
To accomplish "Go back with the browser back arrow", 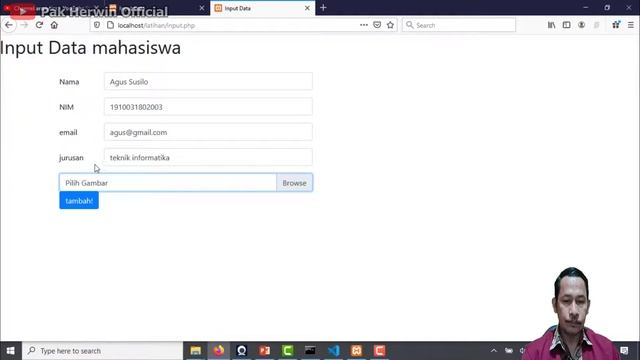I will tap(9, 25).
